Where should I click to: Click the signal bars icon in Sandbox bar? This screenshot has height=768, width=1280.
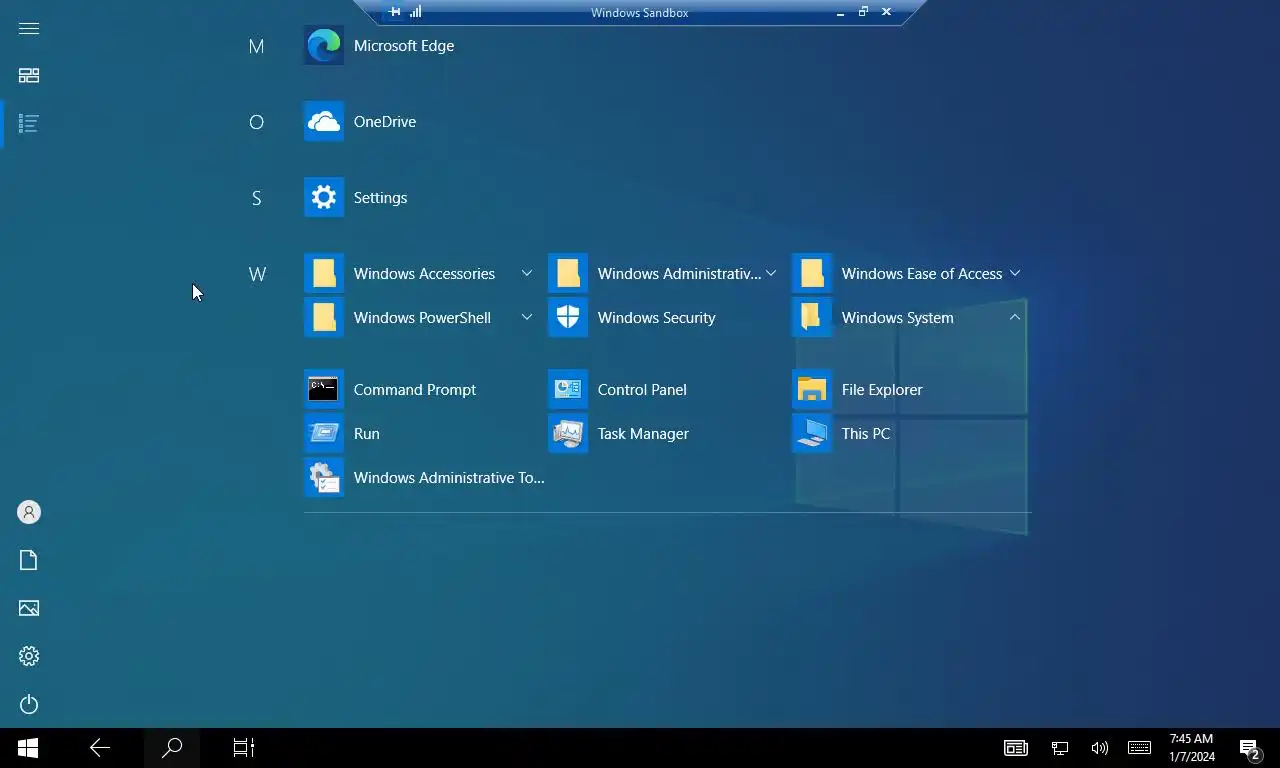416,12
